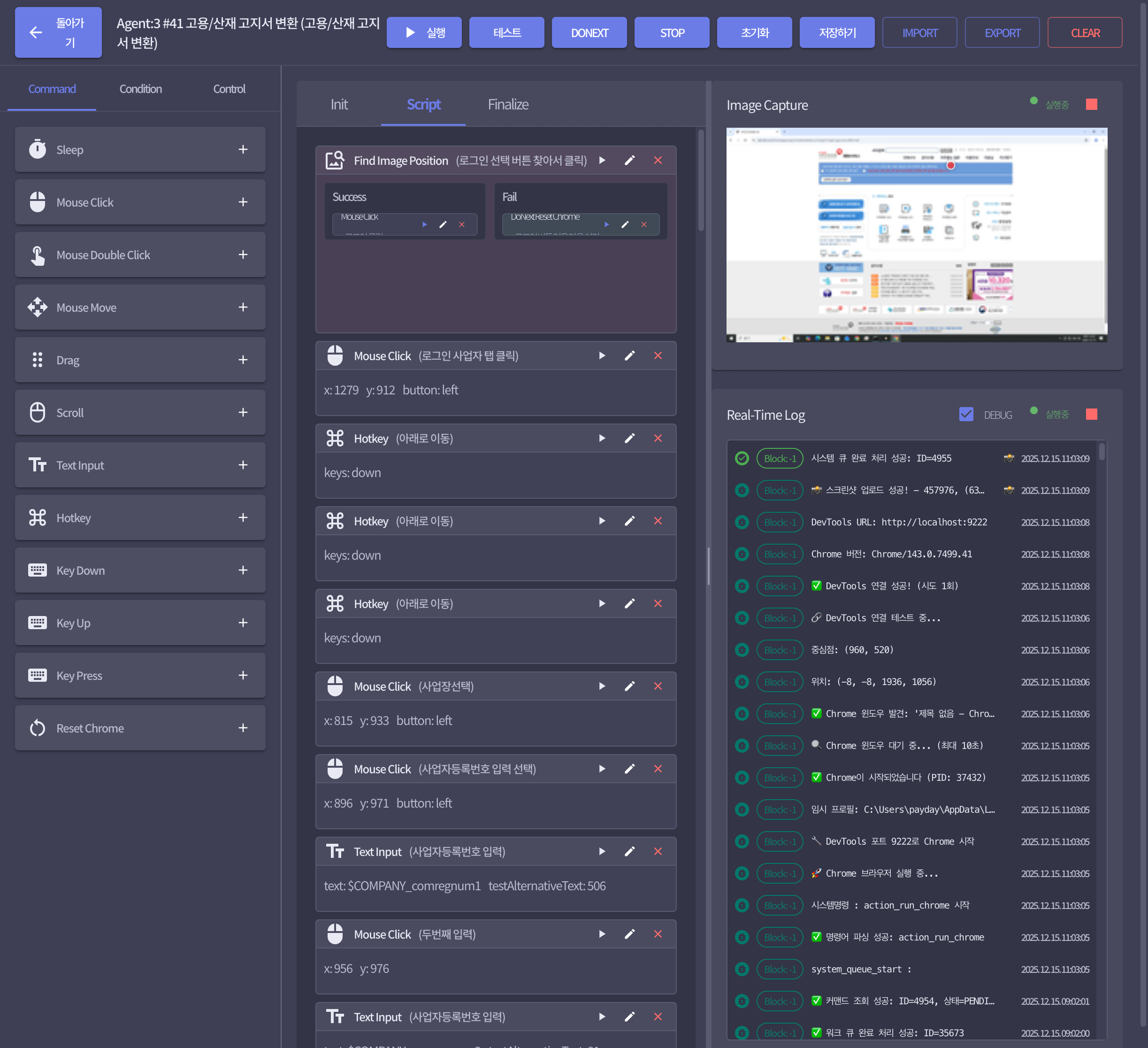
Task: Stop Real-Time Log with red square
Action: pos(1091,414)
